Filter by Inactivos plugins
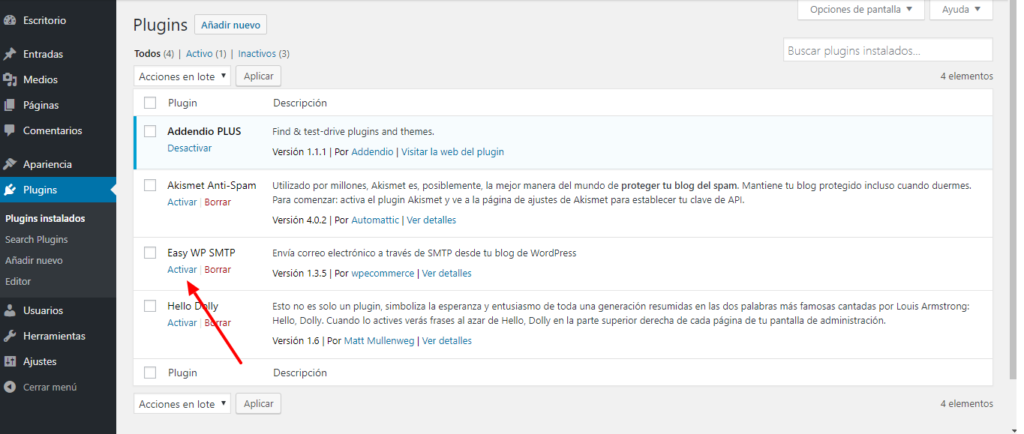The width and height of the screenshot is (1024, 434). [257, 54]
